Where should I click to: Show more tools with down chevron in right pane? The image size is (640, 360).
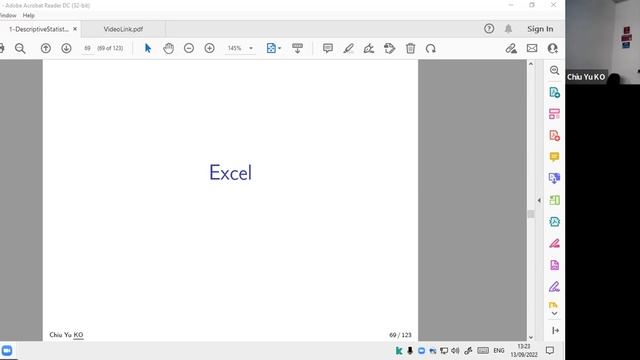pos(554,313)
